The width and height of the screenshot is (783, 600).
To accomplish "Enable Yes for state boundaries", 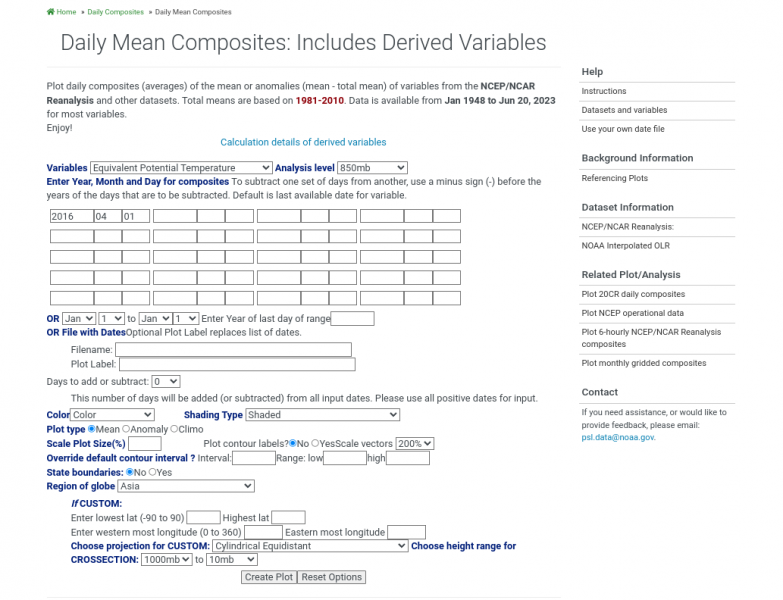I will (x=152, y=472).
